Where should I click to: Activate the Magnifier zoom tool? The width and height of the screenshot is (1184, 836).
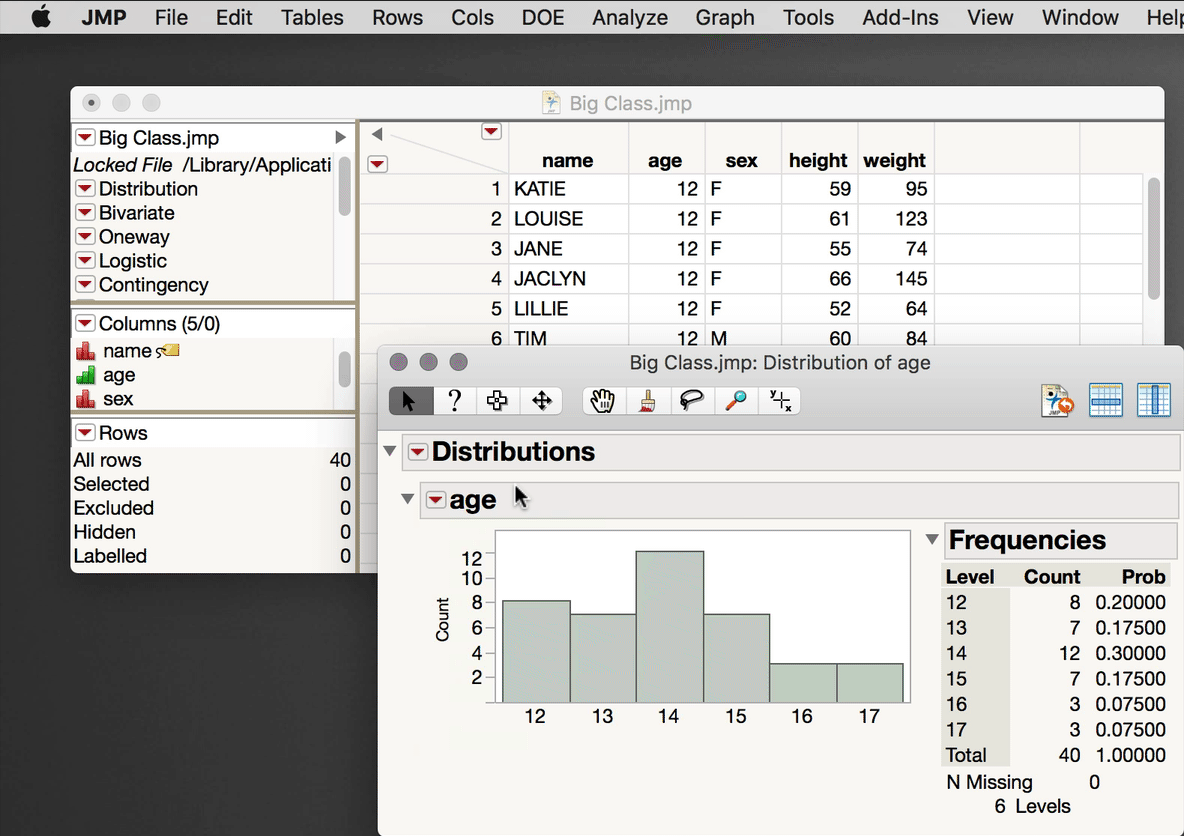(735, 400)
